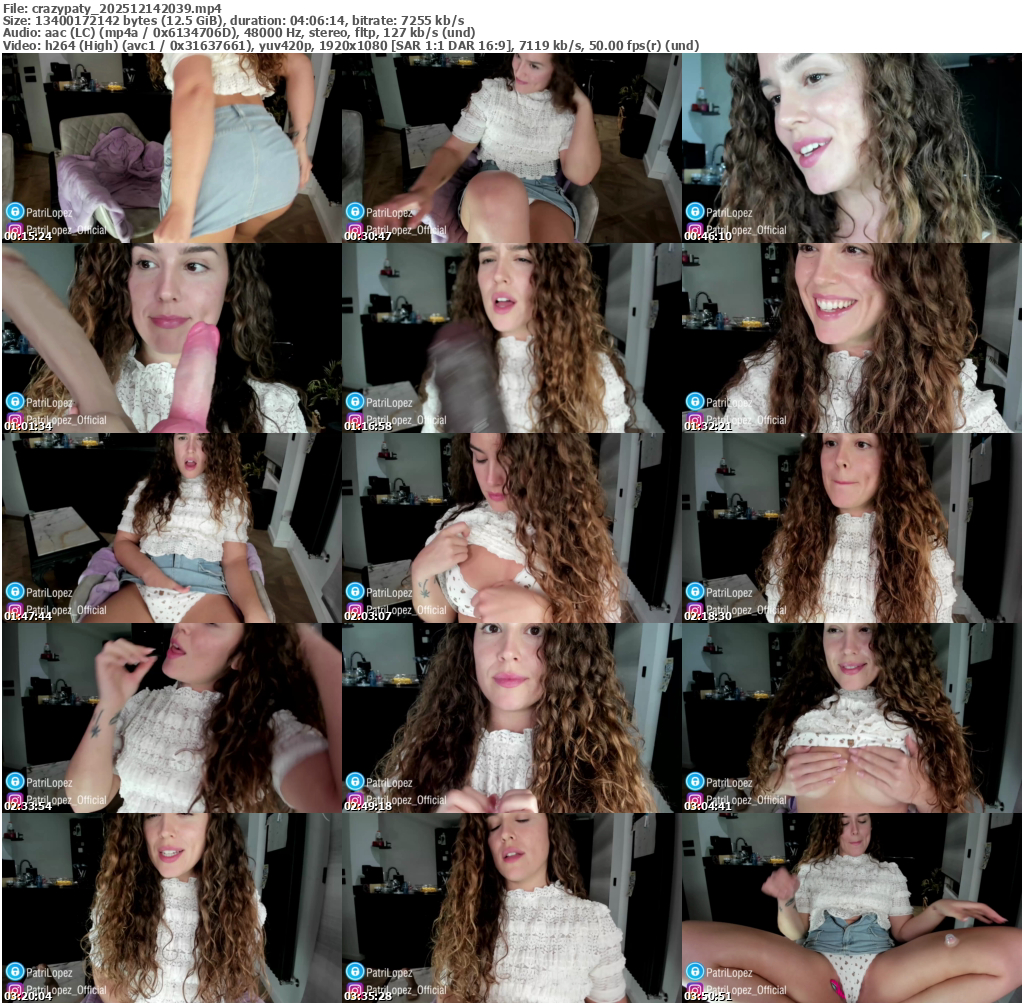Click the Instagram icon in the 01:16:58 frame

[353, 420]
